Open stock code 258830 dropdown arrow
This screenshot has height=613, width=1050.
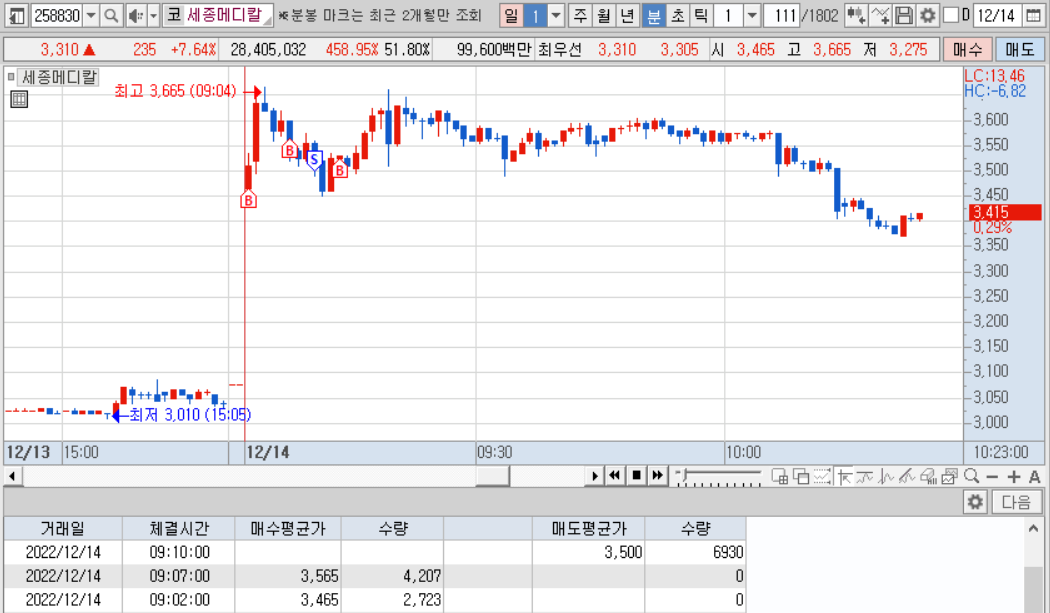point(91,15)
